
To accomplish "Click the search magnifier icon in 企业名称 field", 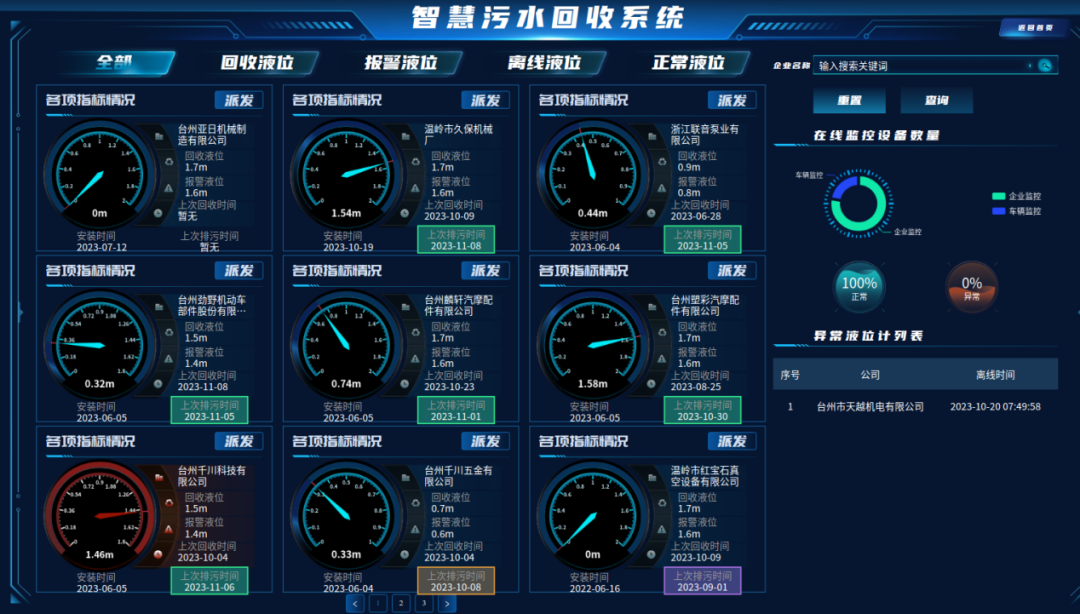I will click(x=1045, y=66).
